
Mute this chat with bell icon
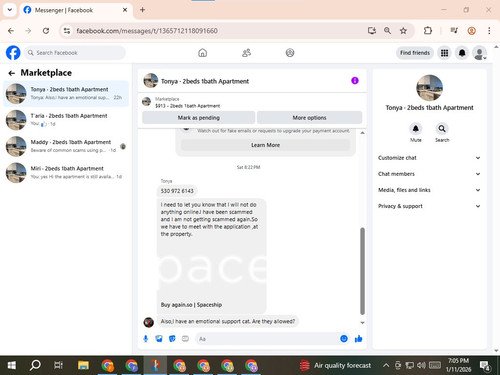tap(416, 128)
